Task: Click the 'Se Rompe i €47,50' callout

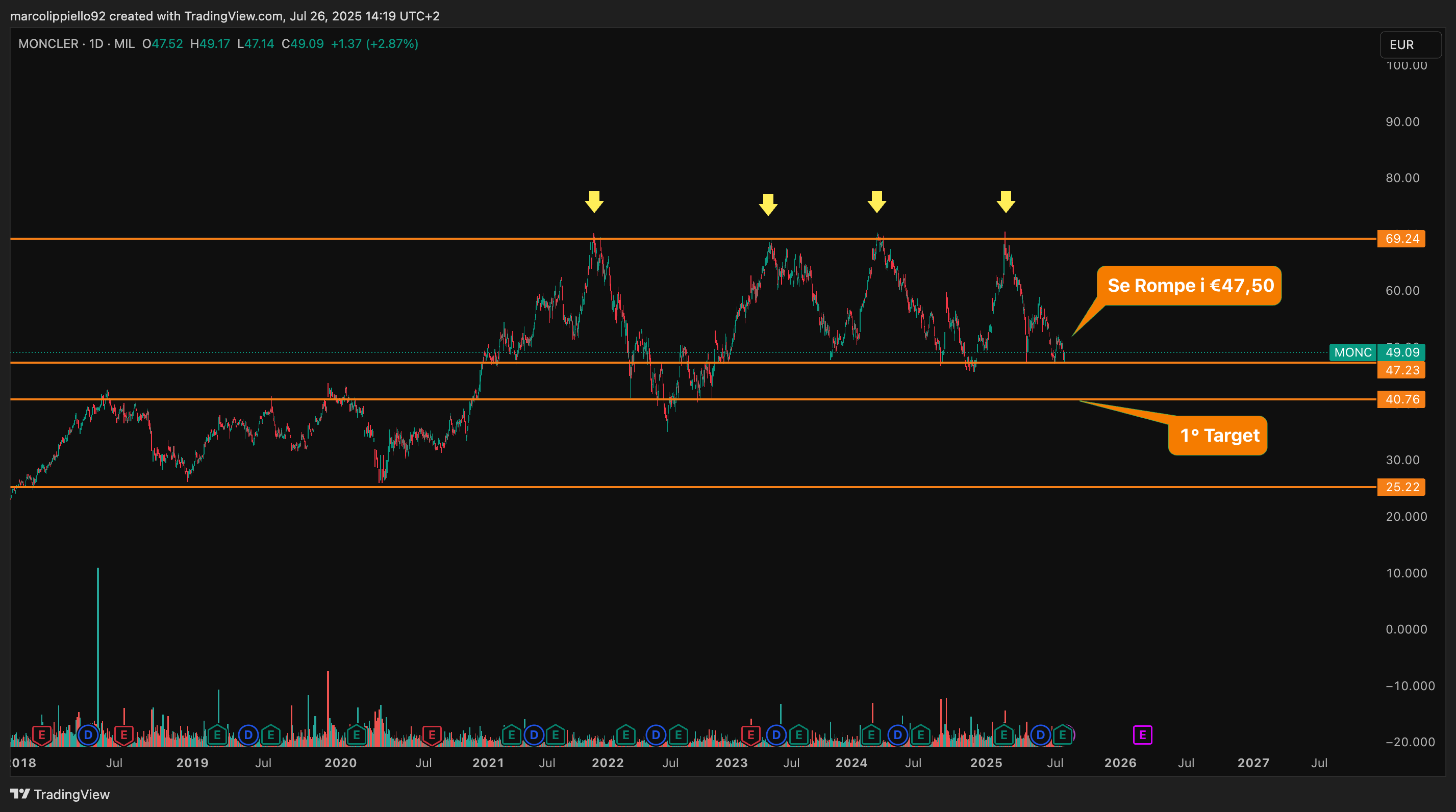Action: tap(1190, 285)
